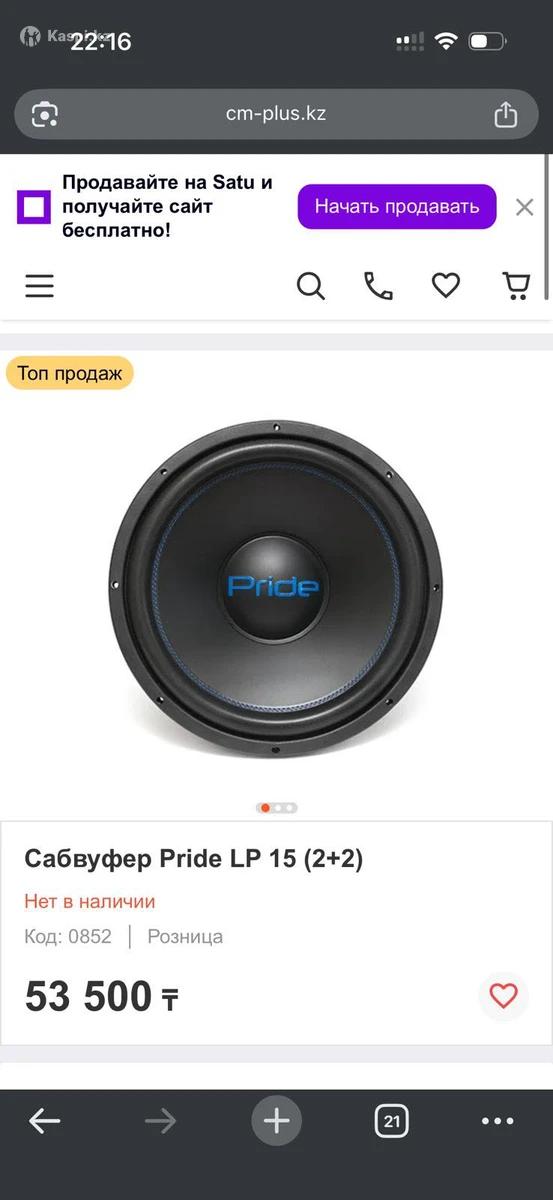Screen dimensions: 553x1200
Task: Tap the camera lens search icon
Action: [45, 114]
